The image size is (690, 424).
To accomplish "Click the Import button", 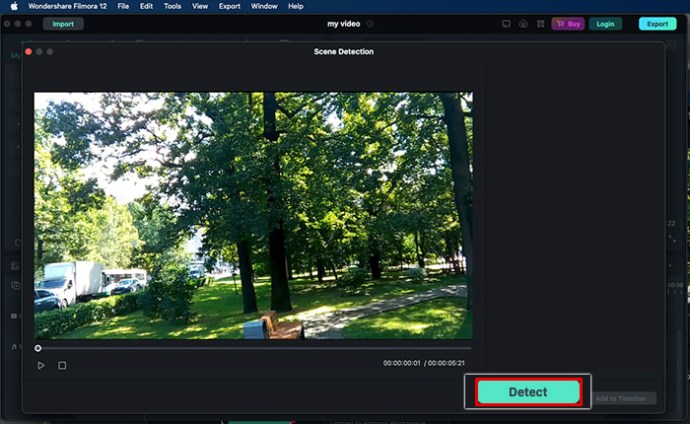I will (63, 23).
